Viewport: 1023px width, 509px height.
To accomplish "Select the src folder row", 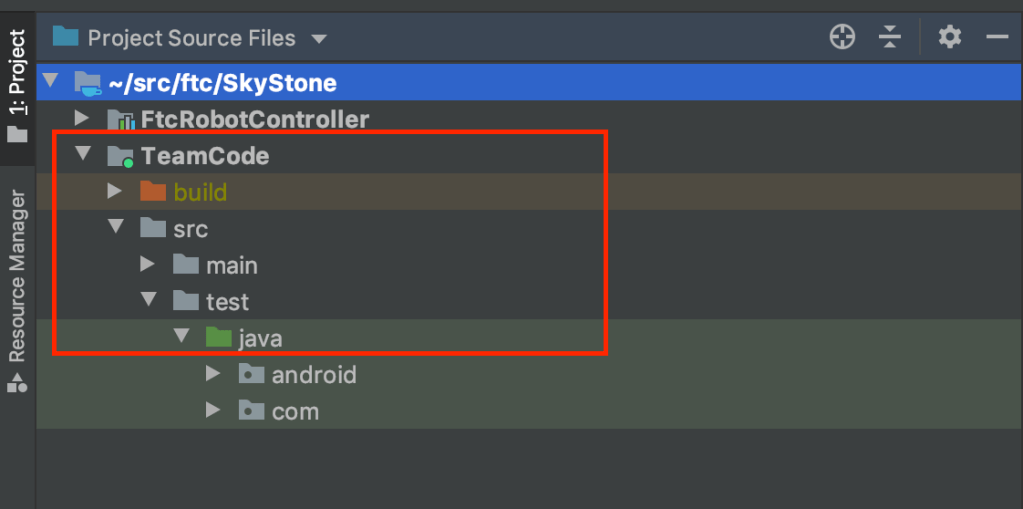I will tap(190, 229).
